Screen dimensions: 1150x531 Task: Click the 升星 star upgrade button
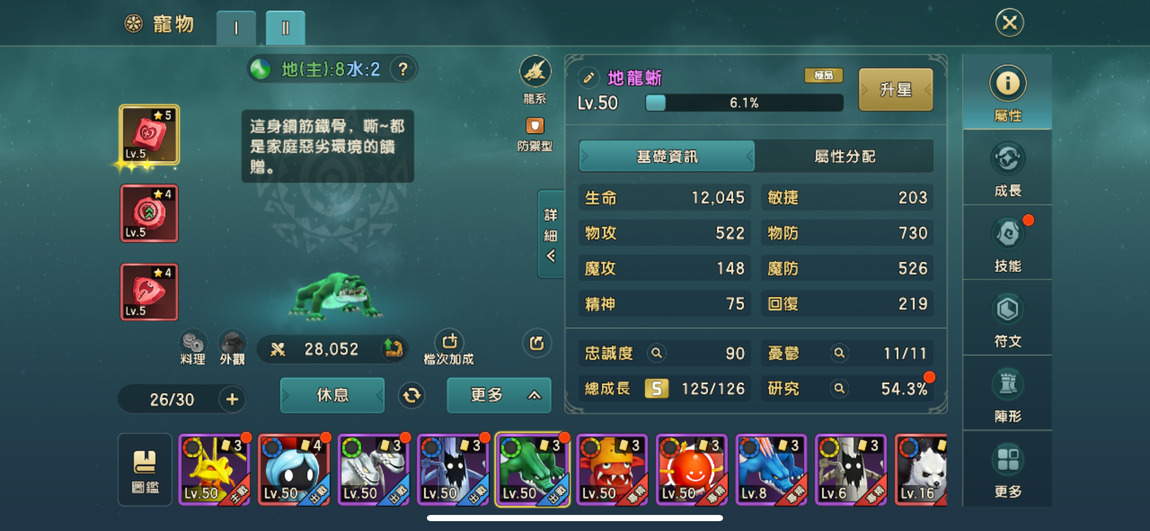pyautogui.click(x=896, y=89)
